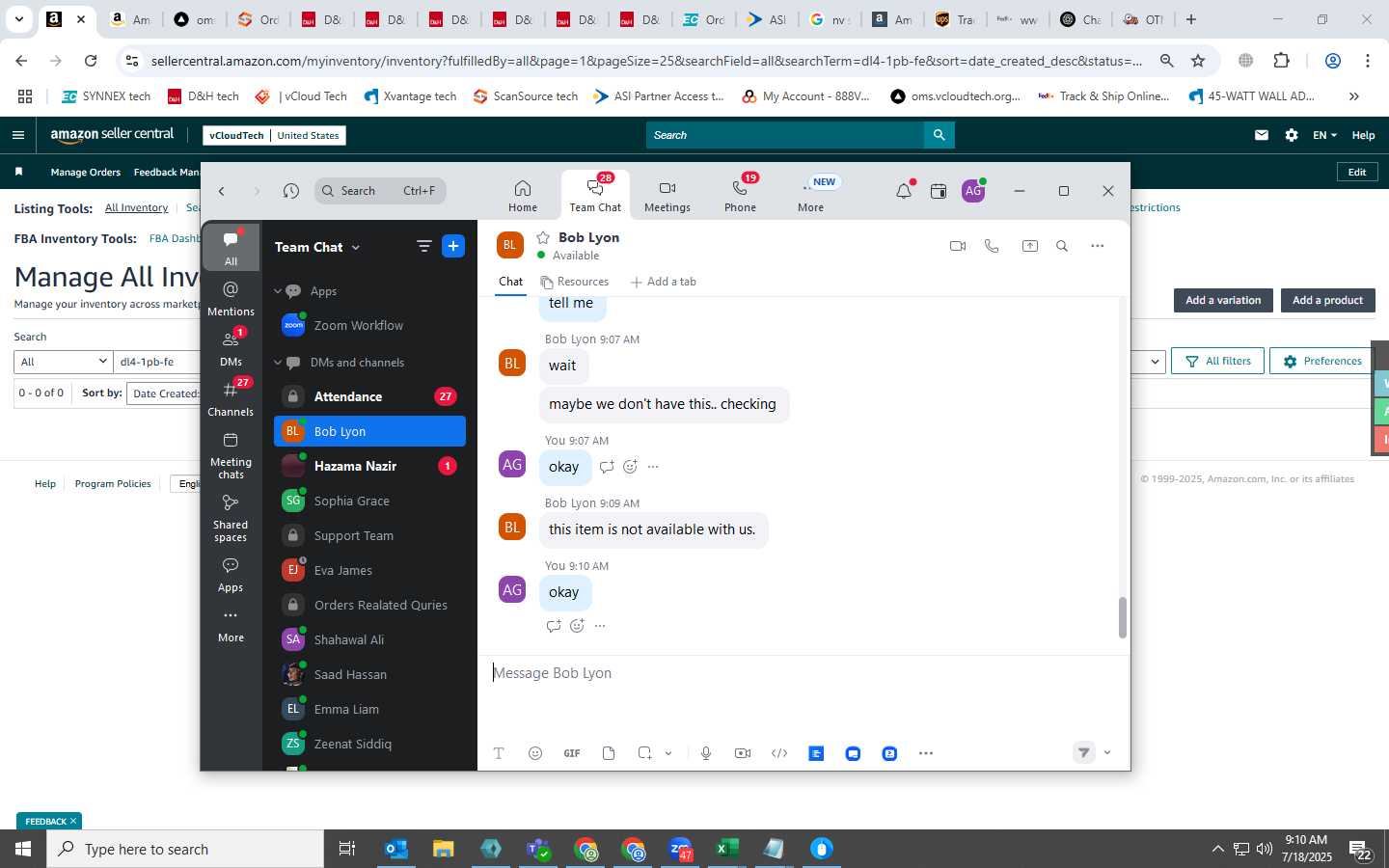1389x868 pixels.
Task: Open File Explorer from the taskbar
Action: [443, 849]
